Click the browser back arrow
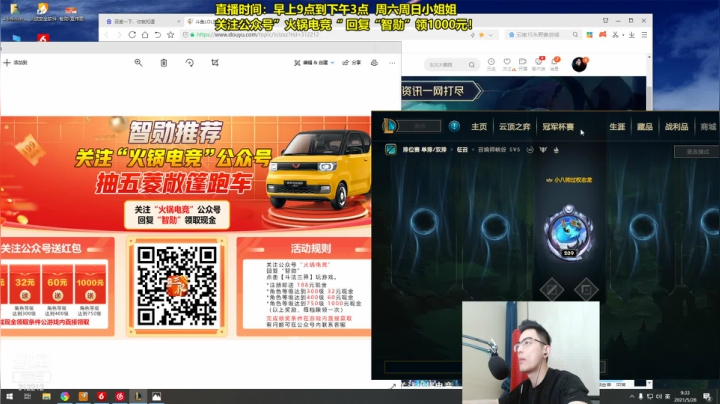 [x=107, y=35]
